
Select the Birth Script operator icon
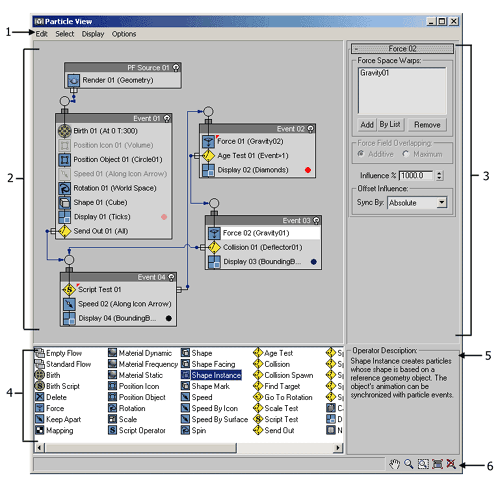[x=40, y=386]
